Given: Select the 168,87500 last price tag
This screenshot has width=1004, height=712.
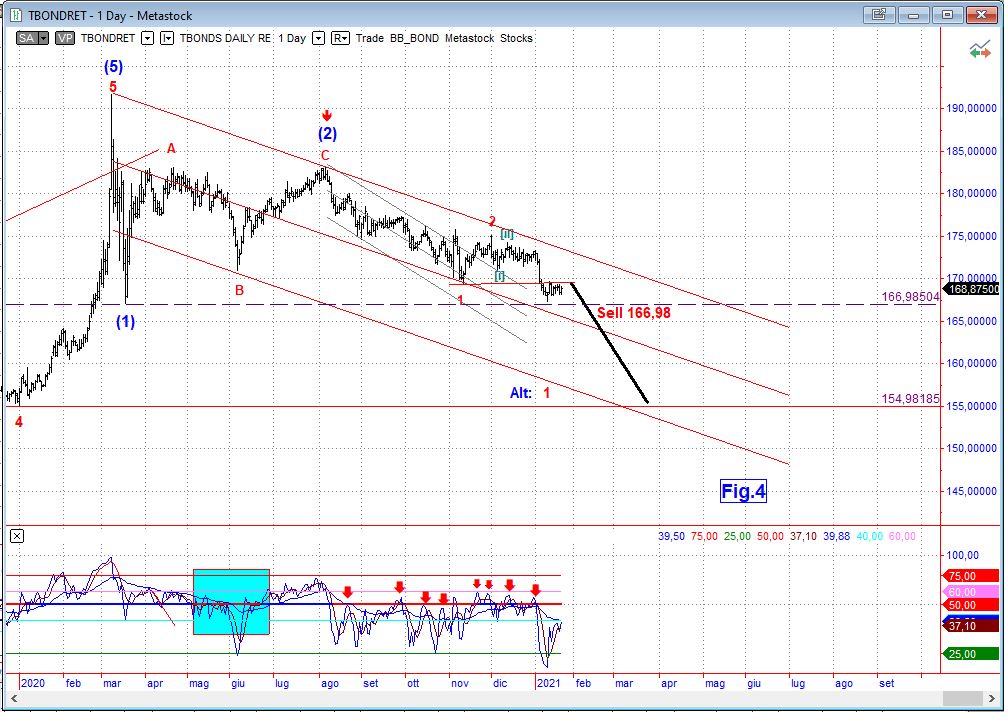Looking at the screenshot, I should pyautogui.click(x=973, y=289).
